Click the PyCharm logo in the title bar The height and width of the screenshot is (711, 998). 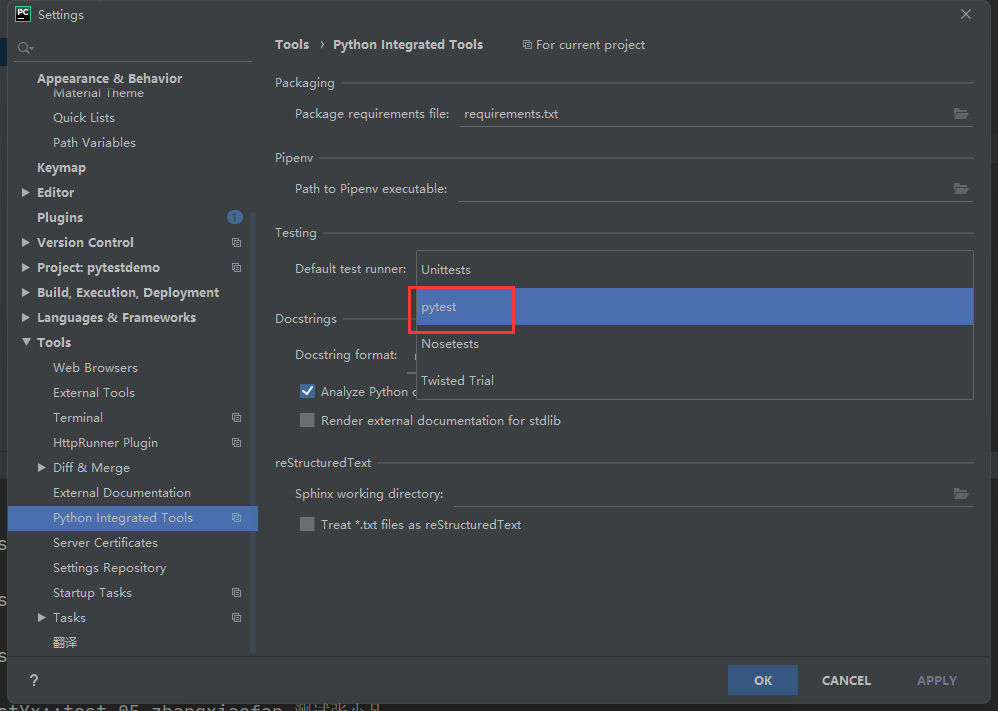click(x=23, y=14)
